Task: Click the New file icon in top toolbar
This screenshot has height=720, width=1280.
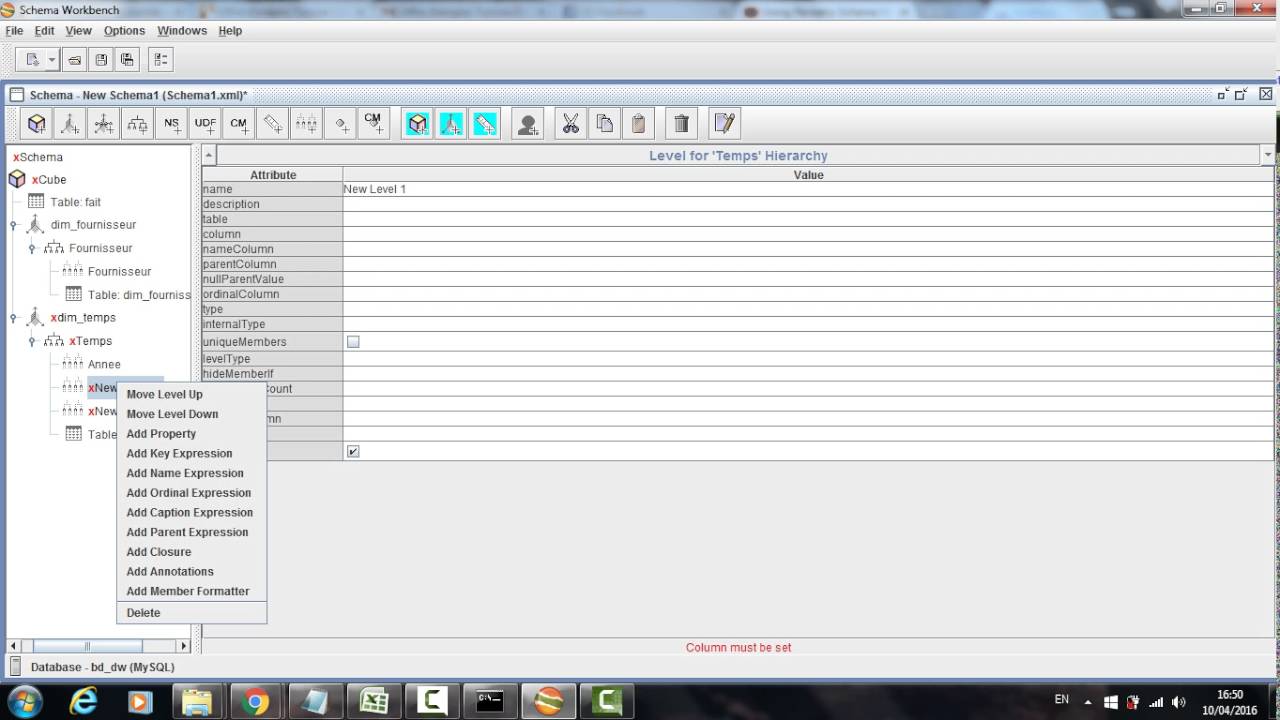Action: [x=32, y=60]
